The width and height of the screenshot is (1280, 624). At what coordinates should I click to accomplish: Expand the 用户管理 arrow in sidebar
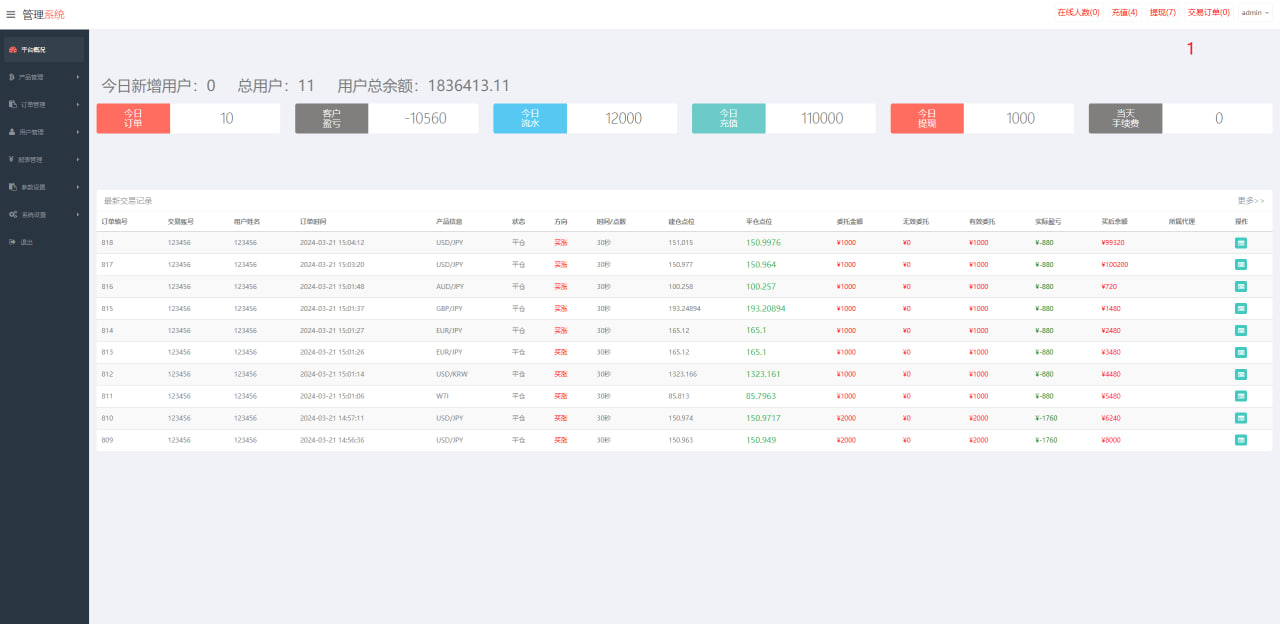(78, 132)
